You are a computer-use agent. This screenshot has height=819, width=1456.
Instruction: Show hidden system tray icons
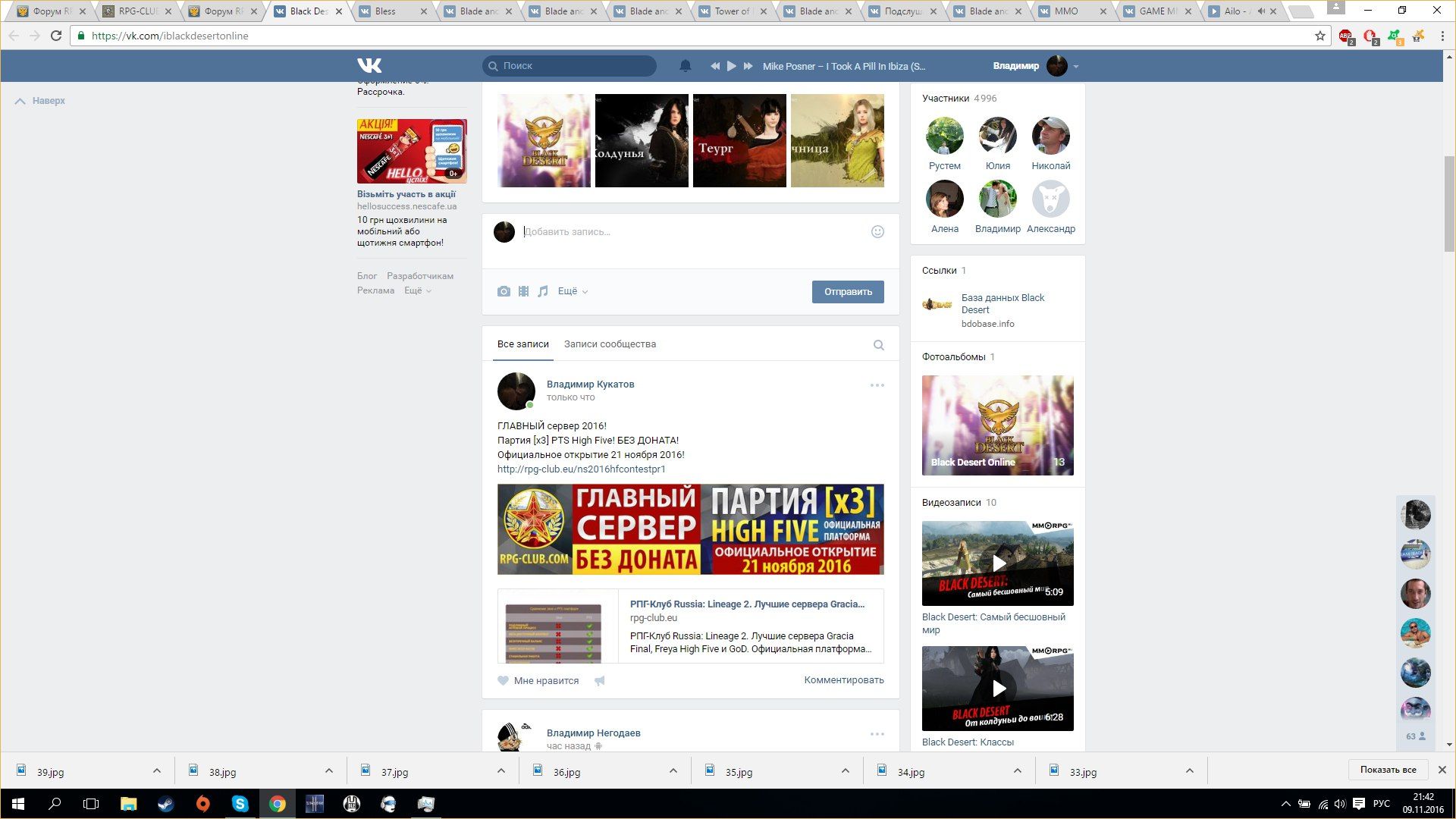tap(1285, 804)
